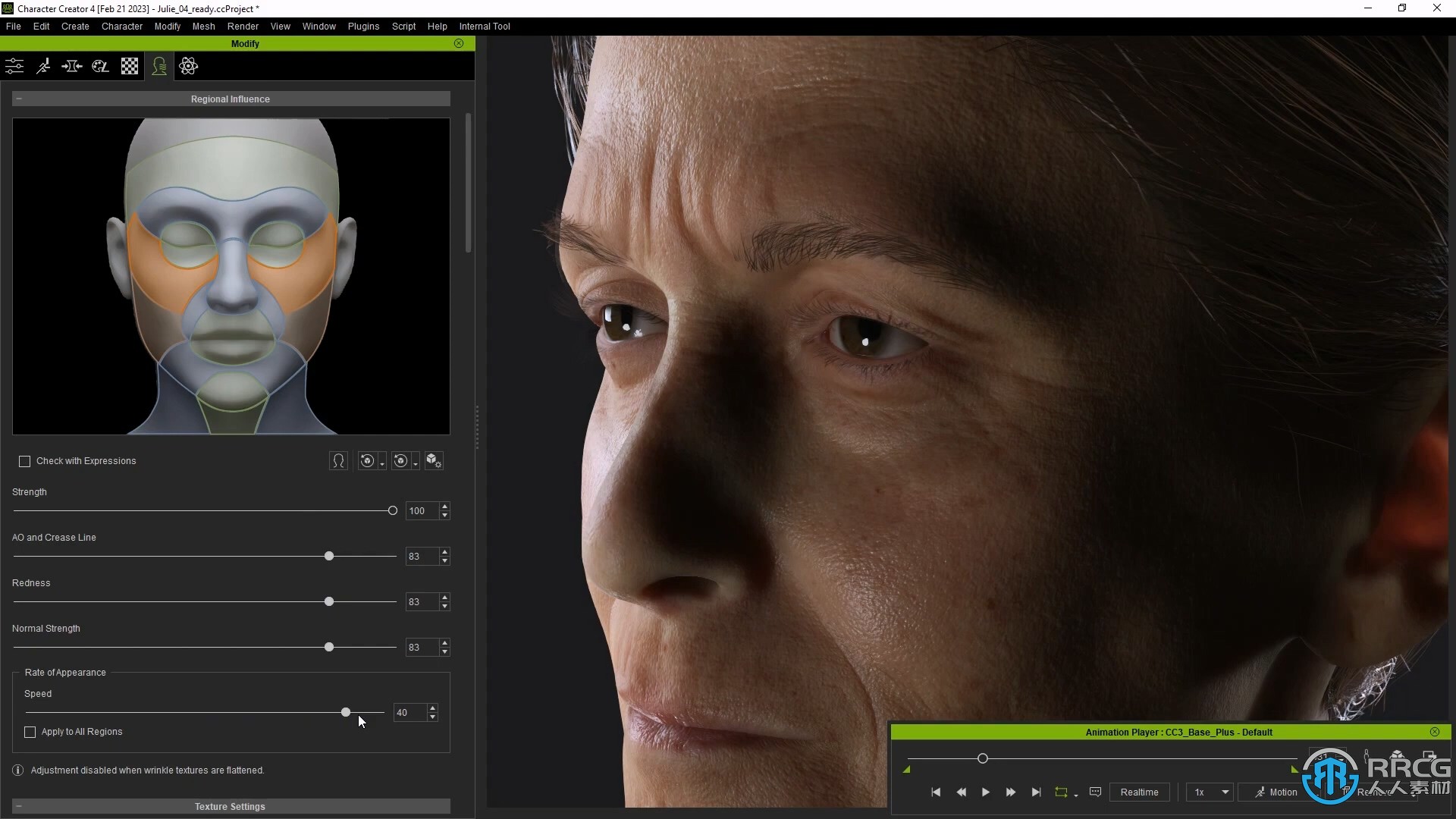Screen dimensions: 1456x819
Task: Collapse the Regional Influence section
Action: [19, 99]
